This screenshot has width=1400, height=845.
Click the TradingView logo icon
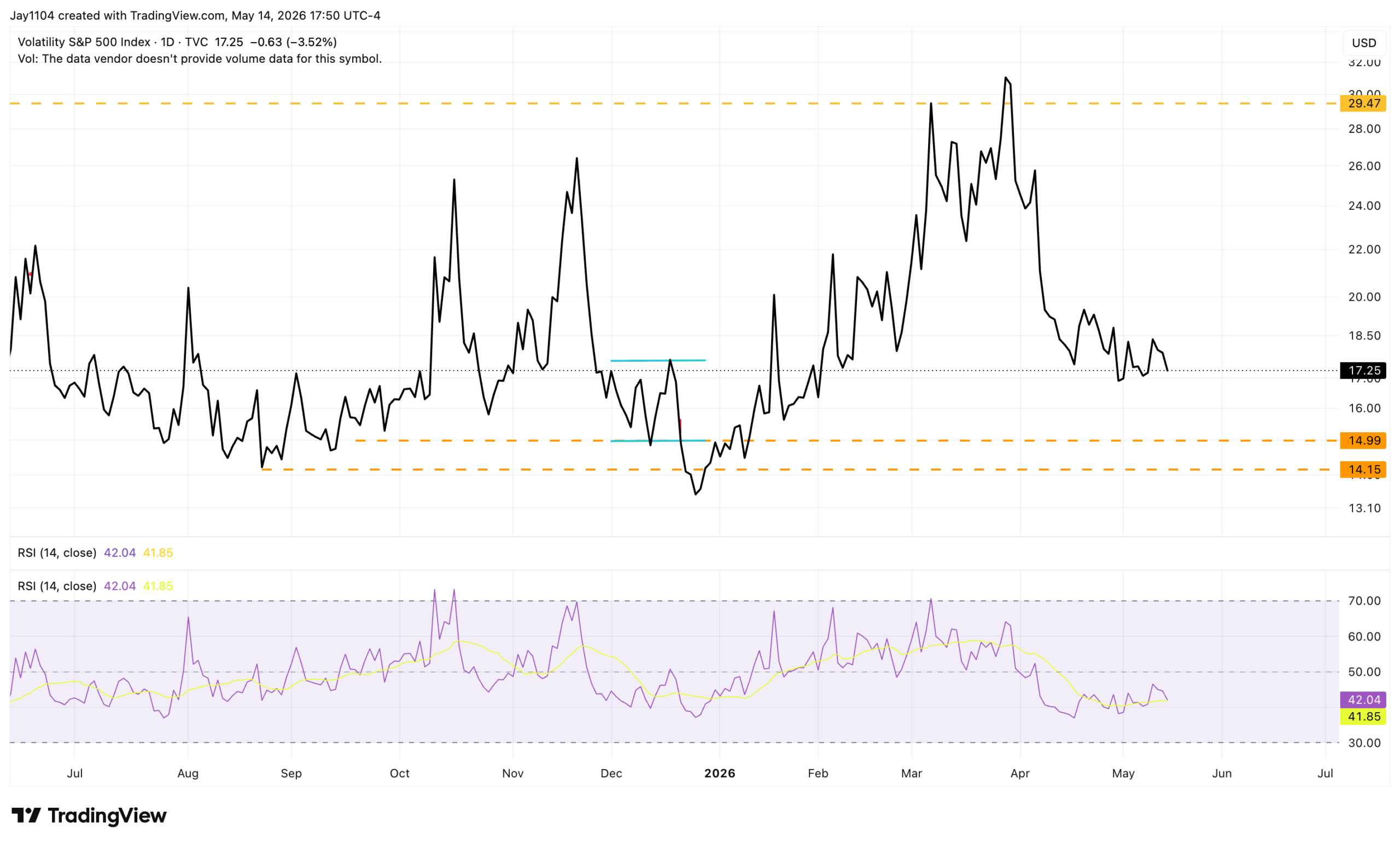[x=26, y=815]
